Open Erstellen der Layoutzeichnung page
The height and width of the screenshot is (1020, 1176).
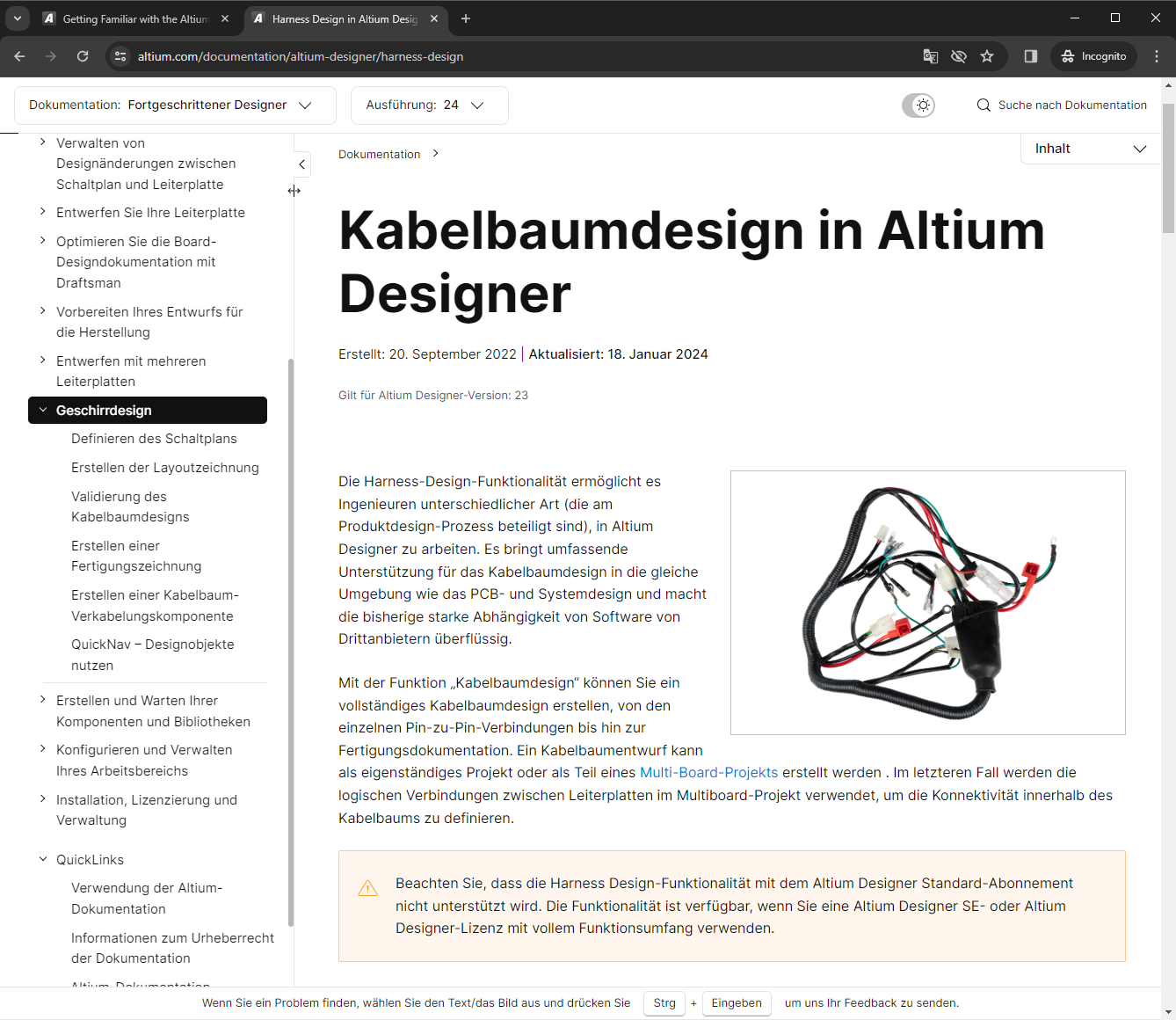tap(165, 468)
